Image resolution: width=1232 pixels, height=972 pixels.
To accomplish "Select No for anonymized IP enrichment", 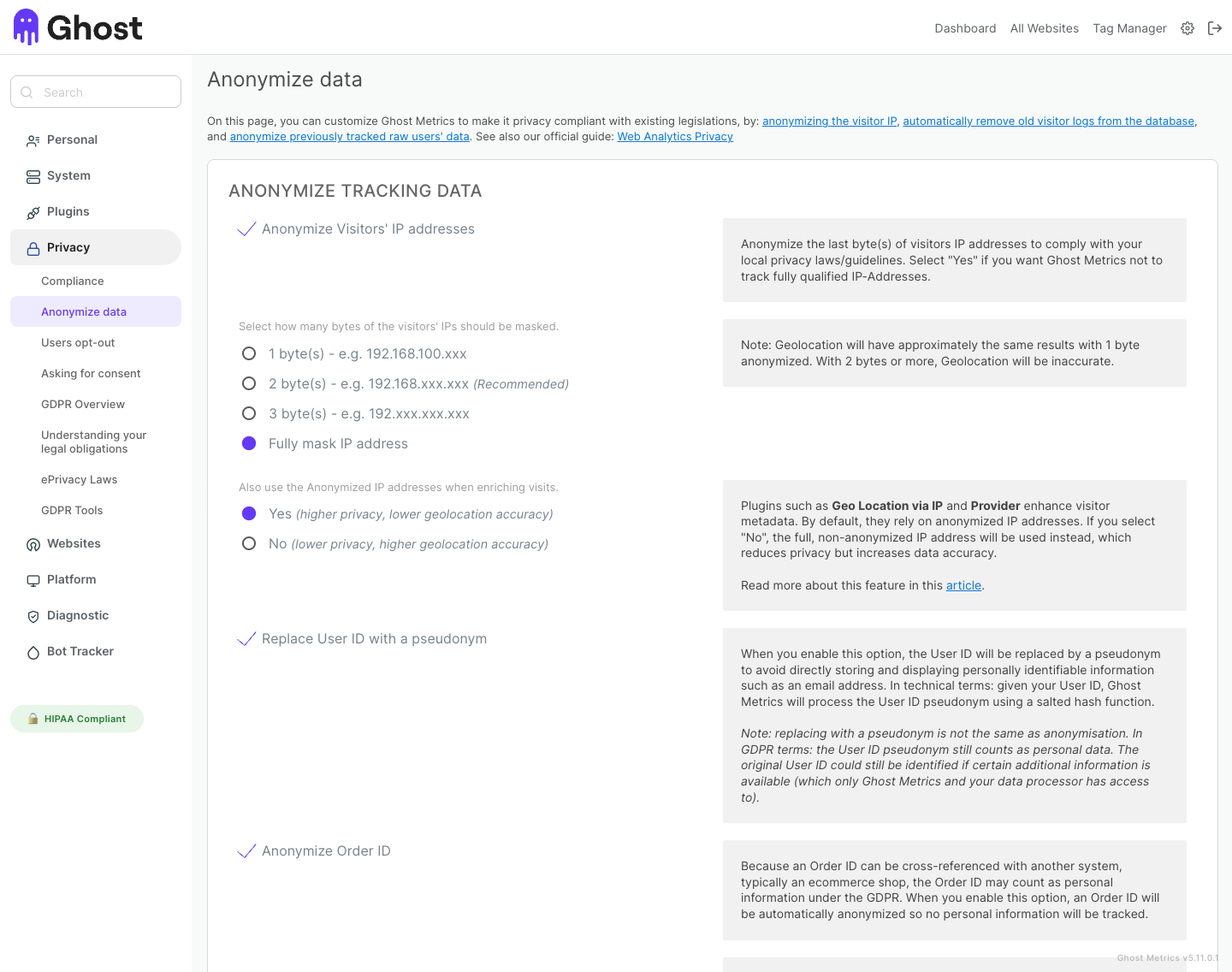I will (x=249, y=543).
